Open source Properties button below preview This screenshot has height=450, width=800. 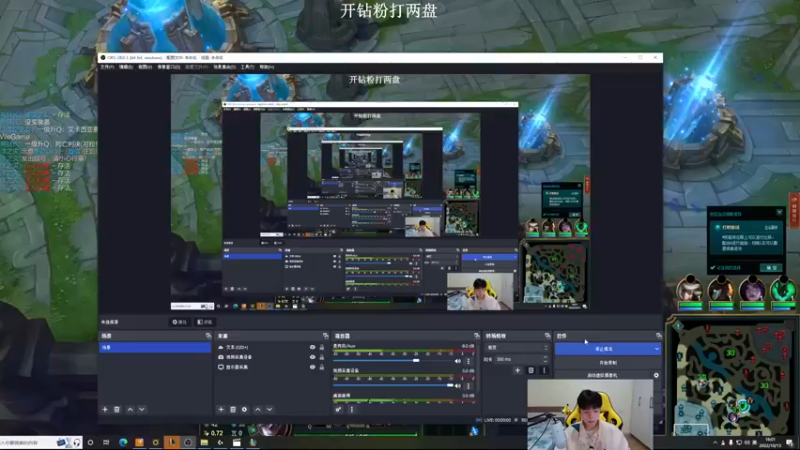(x=180, y=322)
